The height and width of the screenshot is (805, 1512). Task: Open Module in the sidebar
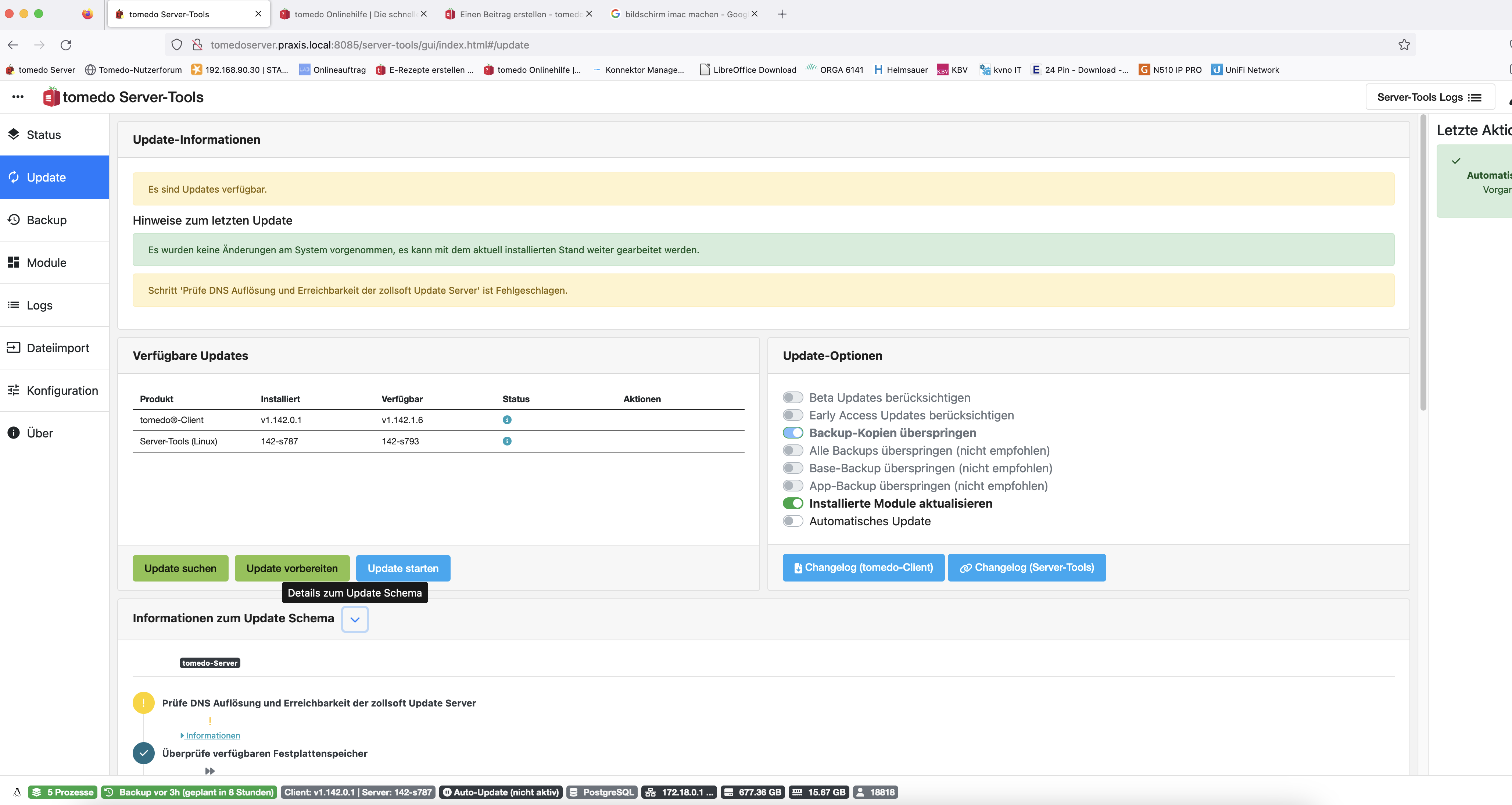coord(55,262)
